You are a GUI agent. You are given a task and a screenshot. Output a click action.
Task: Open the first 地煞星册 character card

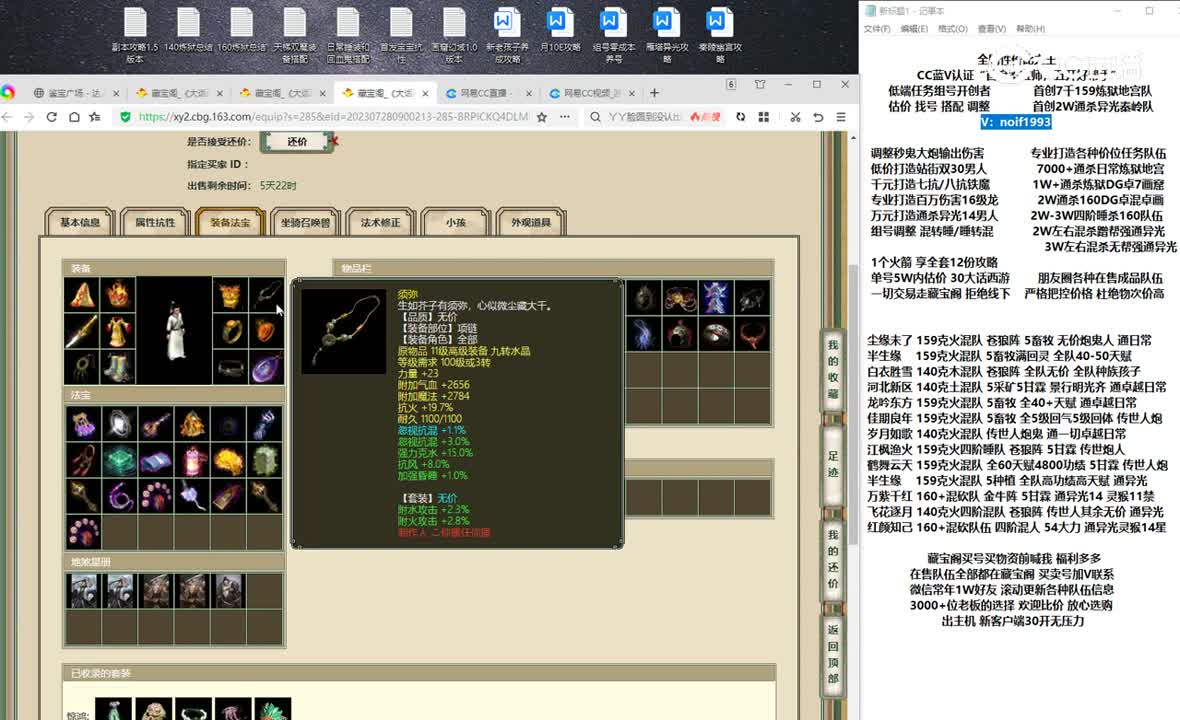[x=83, y=591]
